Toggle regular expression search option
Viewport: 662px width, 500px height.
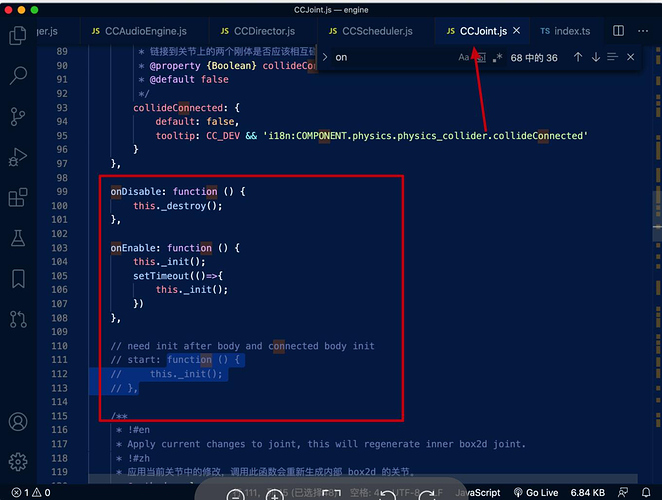[497, 57]
